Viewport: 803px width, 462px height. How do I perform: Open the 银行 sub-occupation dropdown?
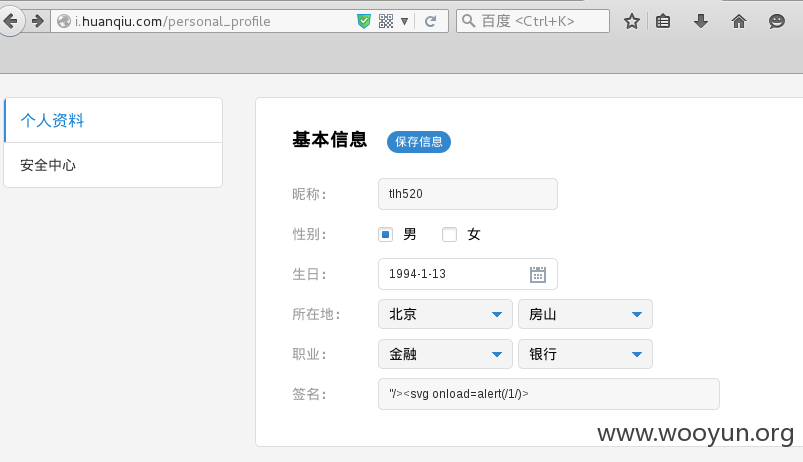(x=585, y=354)
